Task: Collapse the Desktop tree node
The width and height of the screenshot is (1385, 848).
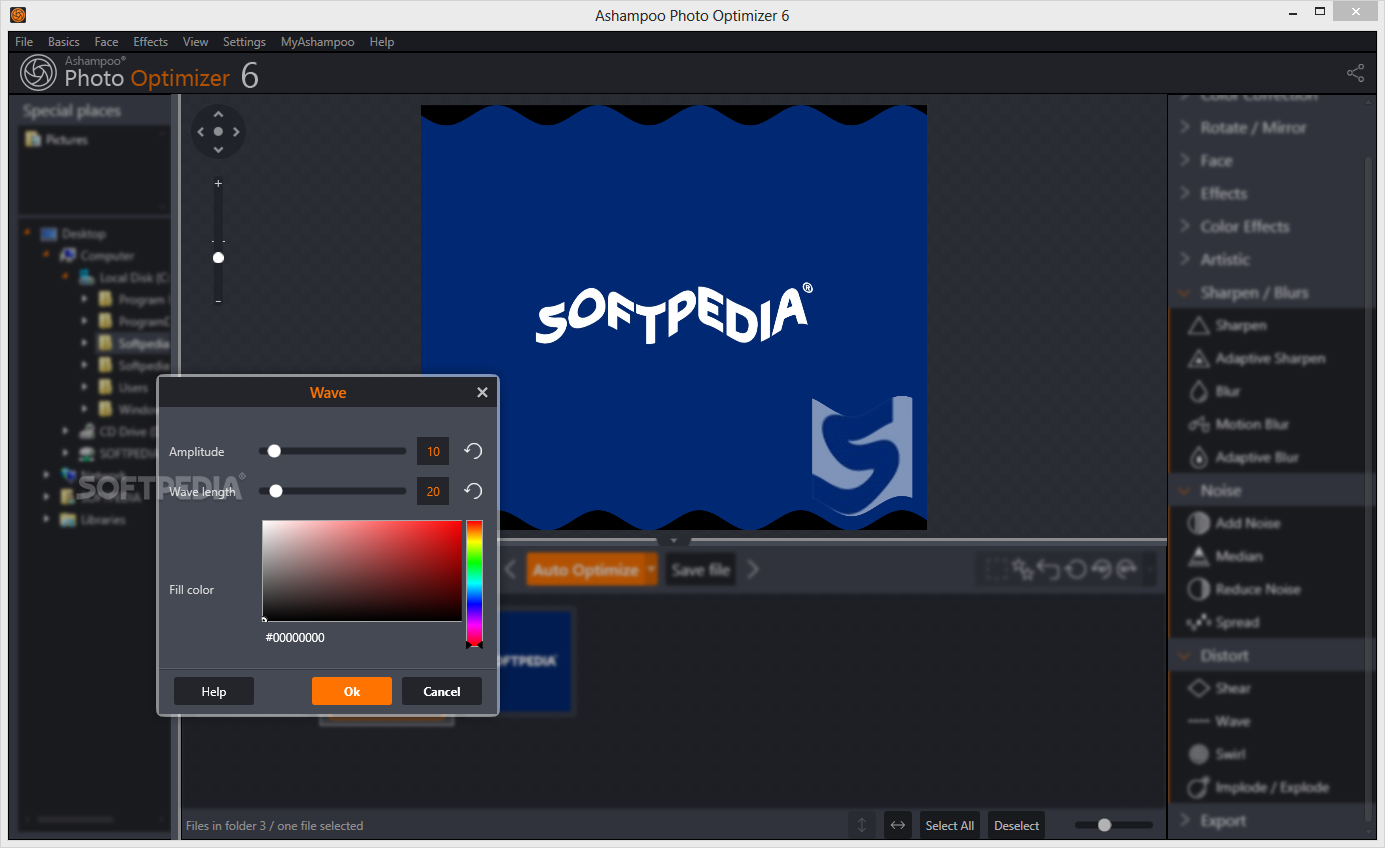Action: click(27, 233)
